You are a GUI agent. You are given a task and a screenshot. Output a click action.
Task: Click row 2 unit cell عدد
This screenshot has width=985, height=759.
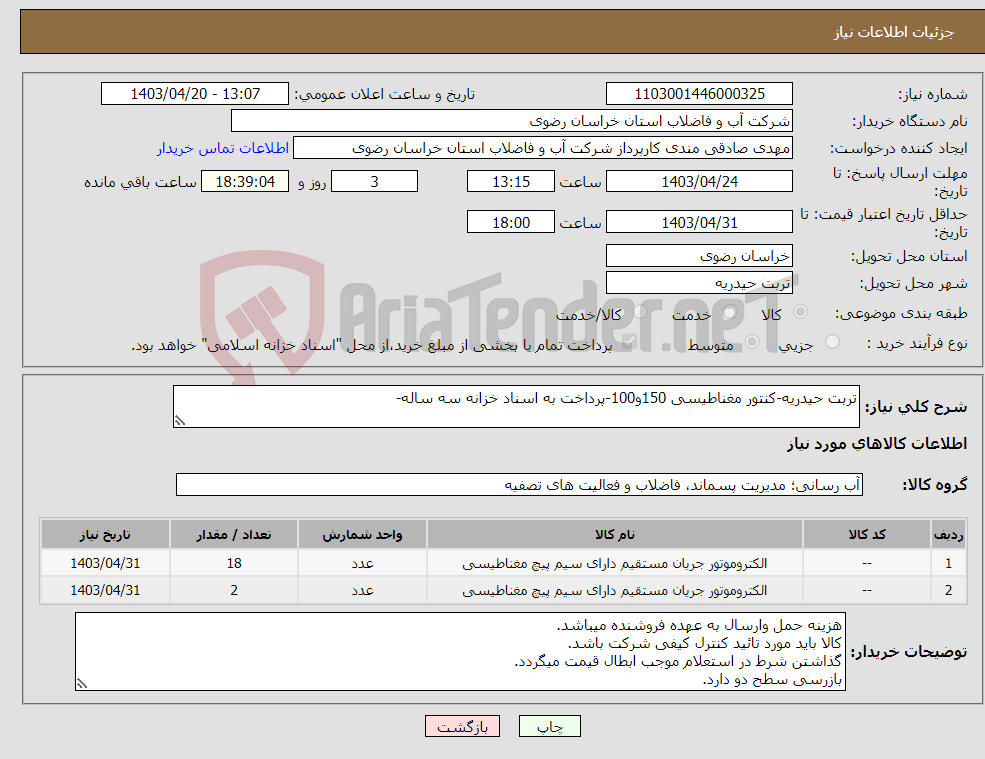(362, 590)
